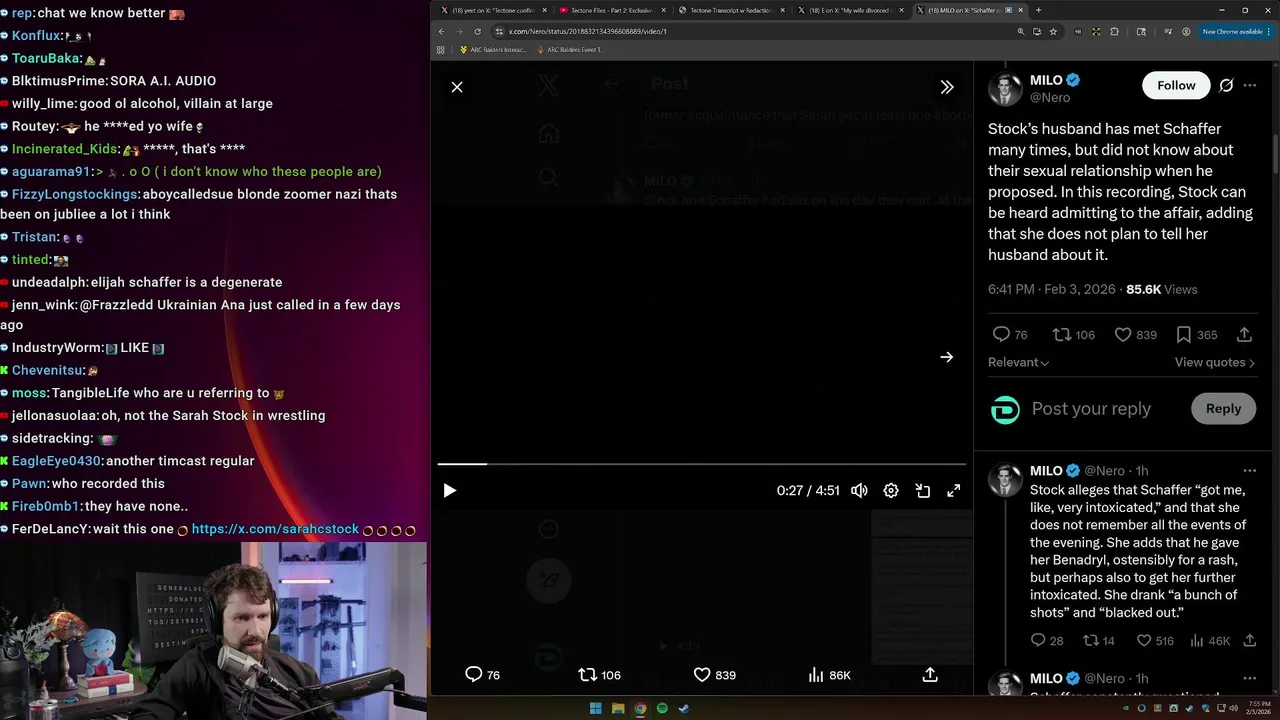Open more options on the bottom MILO reply
The image size is (1280, 720).
(x=1250, y=678)
